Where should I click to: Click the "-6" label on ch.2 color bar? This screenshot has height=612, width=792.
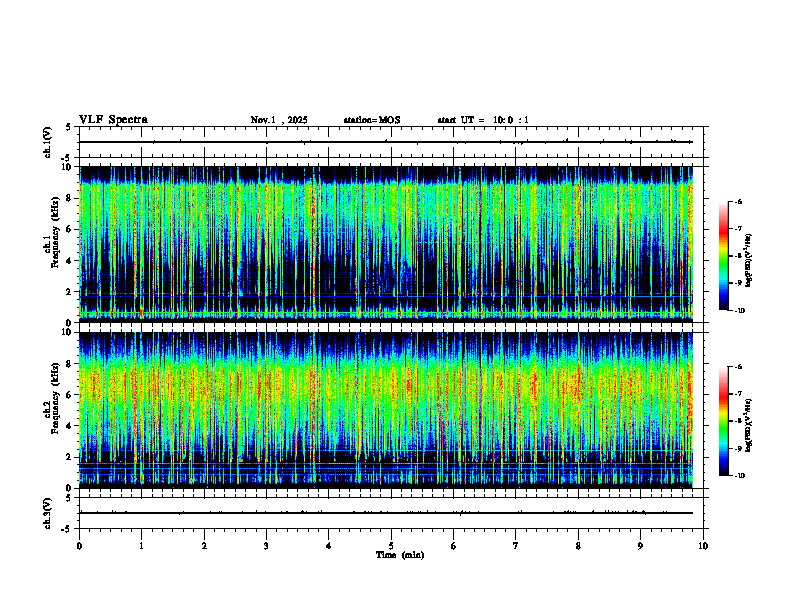tap(738, 367)
